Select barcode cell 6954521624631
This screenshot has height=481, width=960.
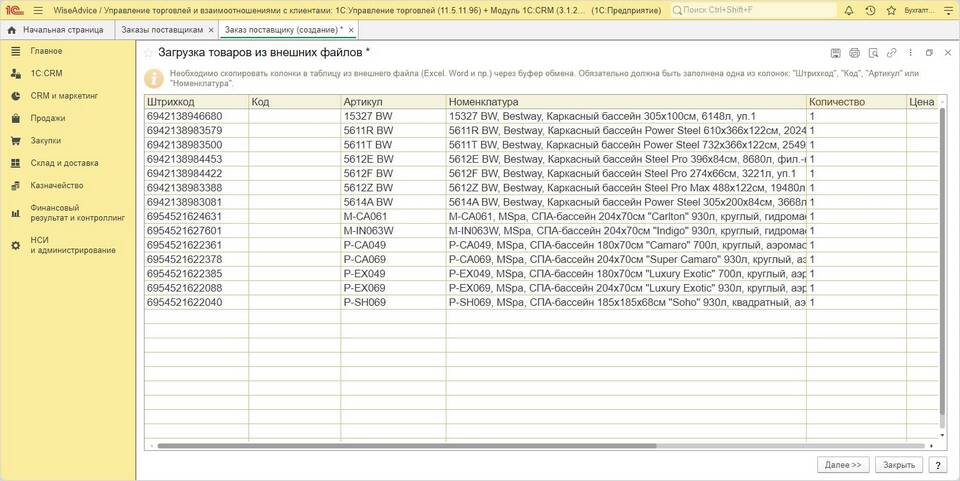pos(197,217)
